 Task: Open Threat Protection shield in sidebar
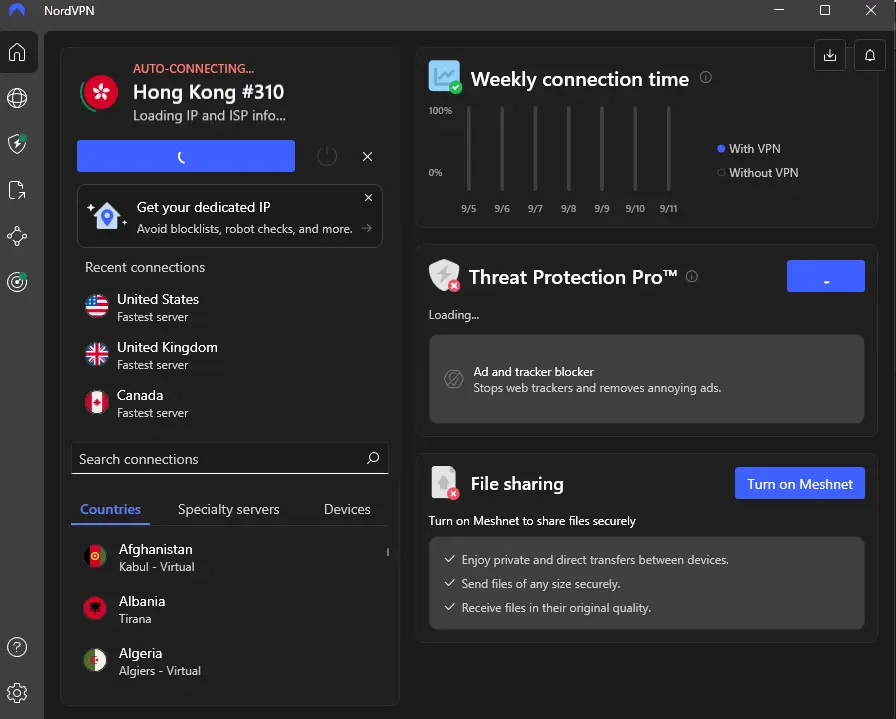point(17,143)
